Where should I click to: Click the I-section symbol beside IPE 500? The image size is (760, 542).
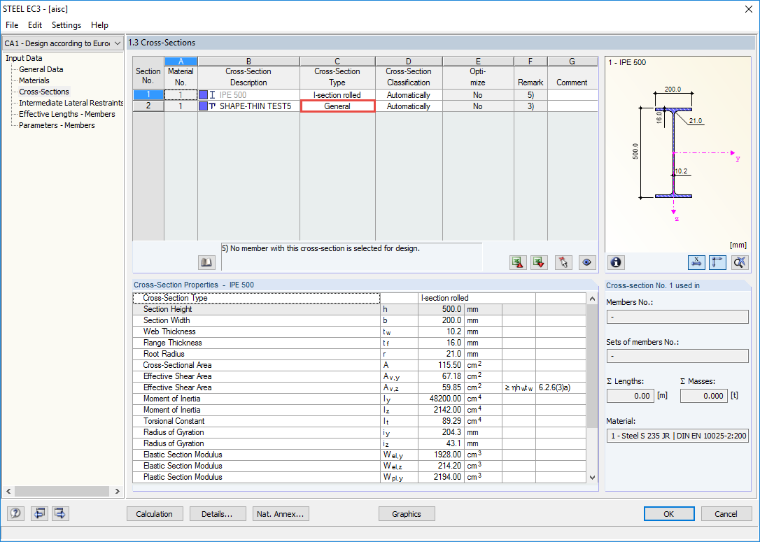(x=212, y=95)
